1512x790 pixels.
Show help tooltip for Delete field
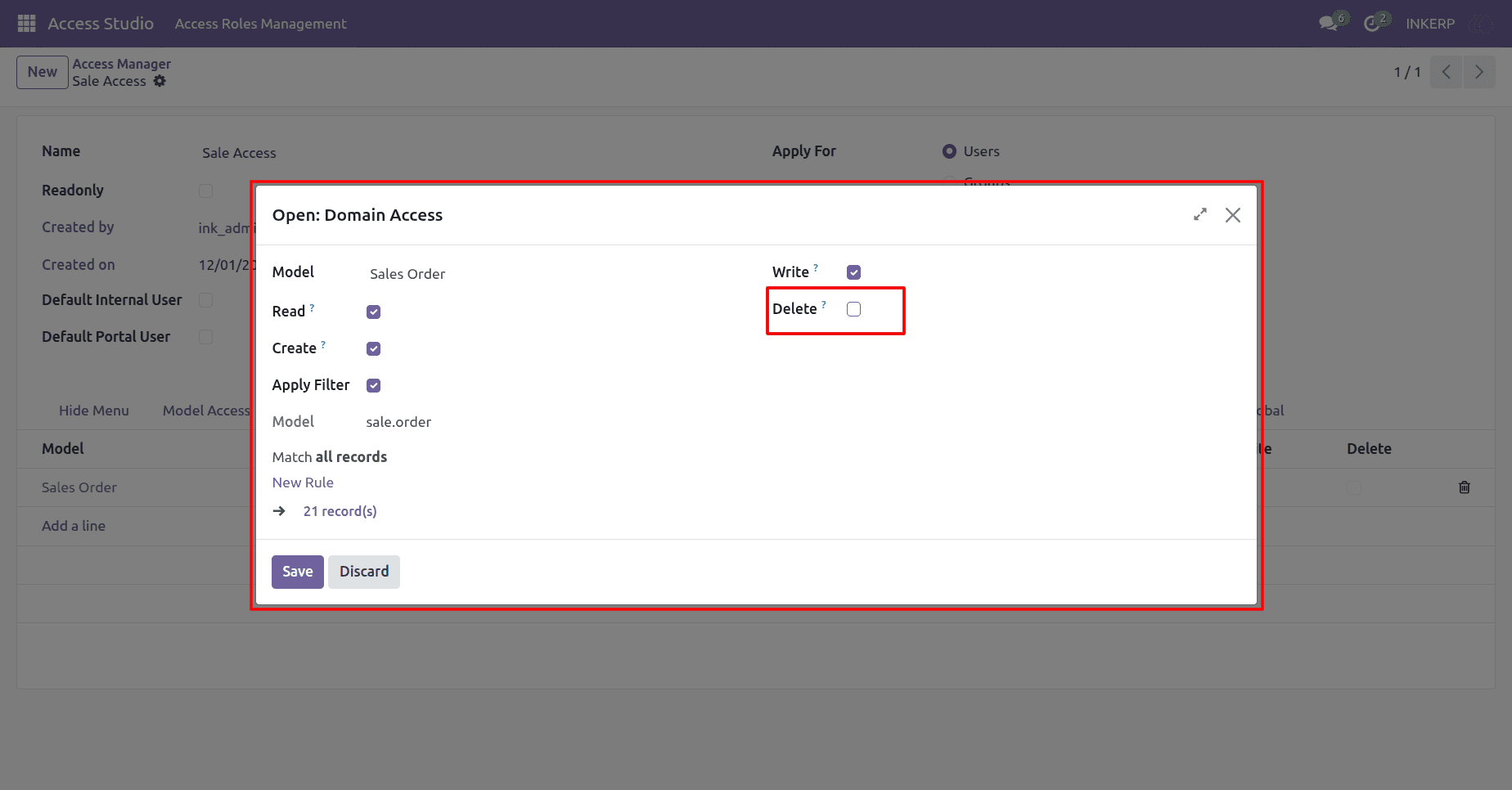click(824, 304)
